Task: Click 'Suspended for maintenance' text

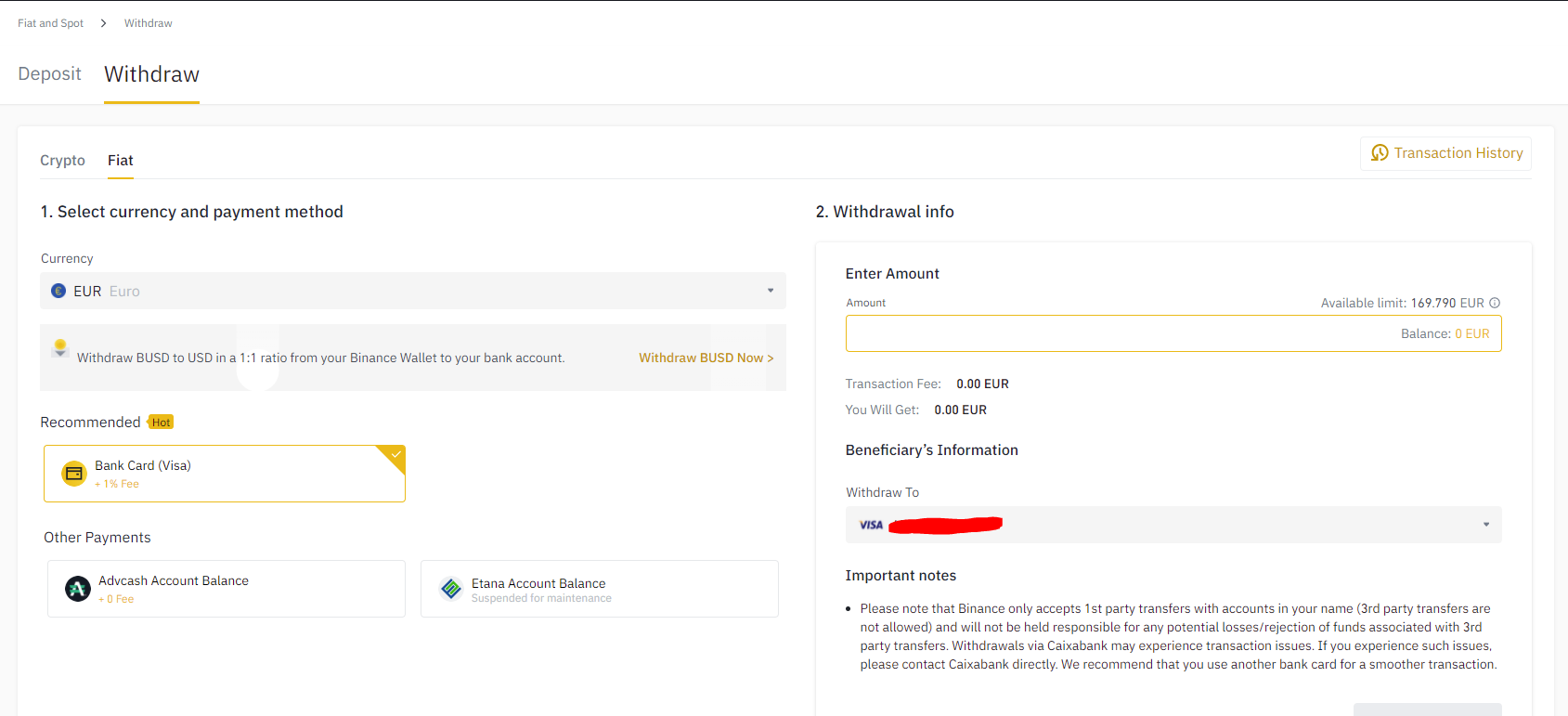Action: click(541, 598)
